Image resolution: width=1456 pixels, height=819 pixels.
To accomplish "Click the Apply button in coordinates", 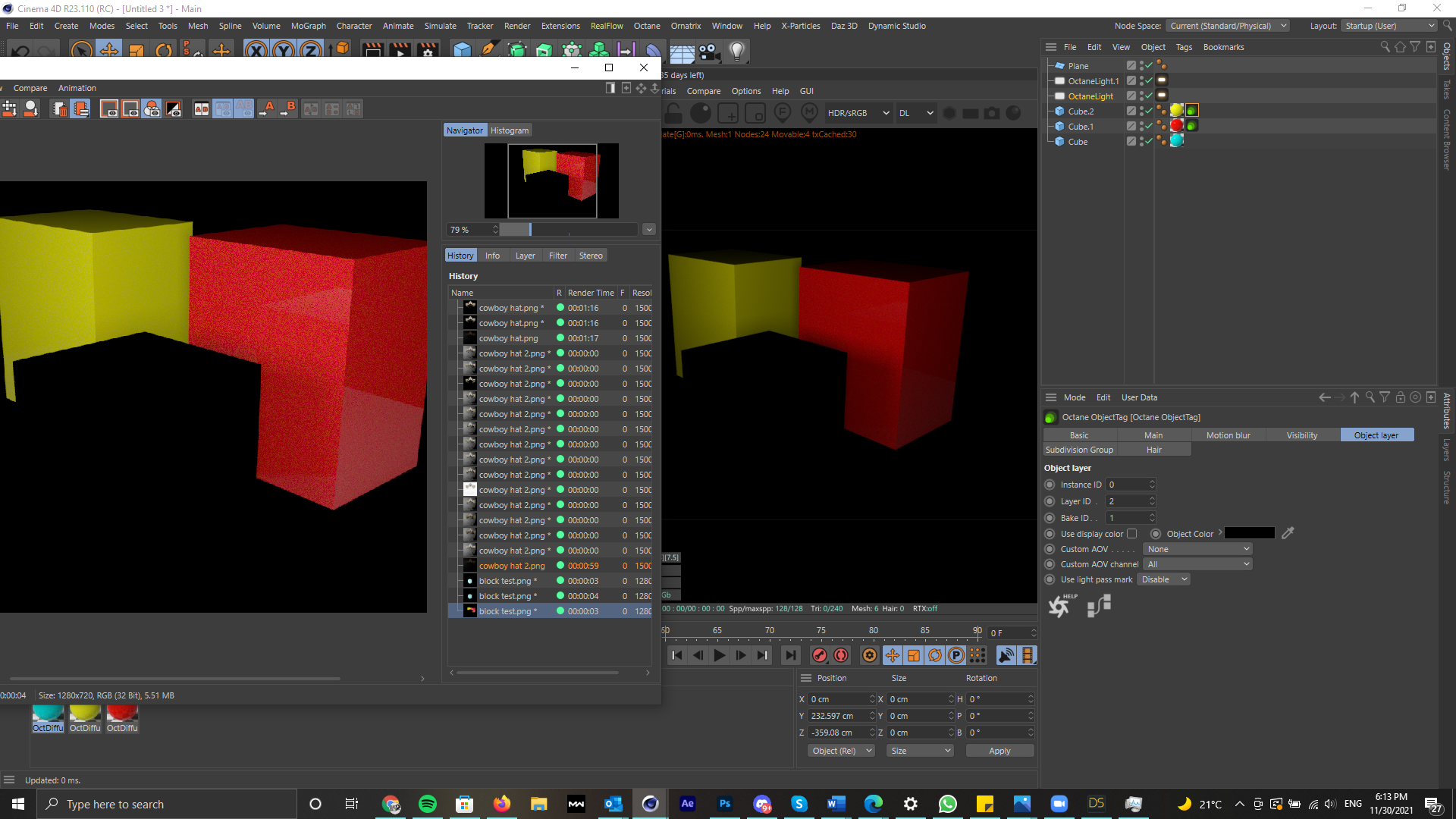I will 999,751.
